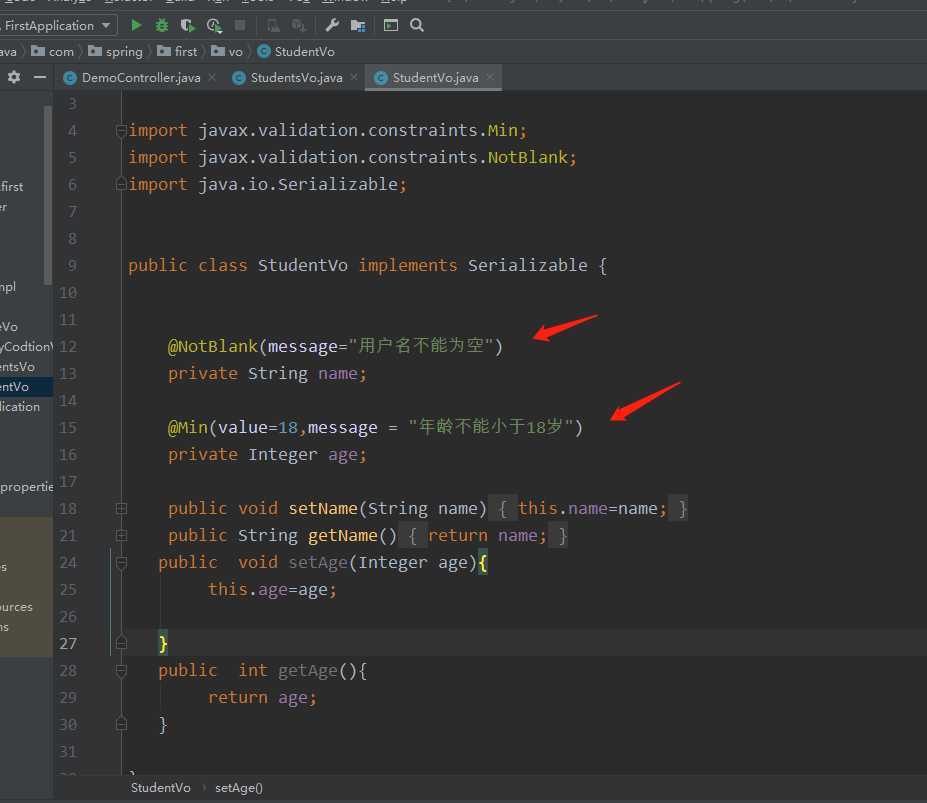
Task: Click the setAge method name at line 24
Action: tap(317, 562)
